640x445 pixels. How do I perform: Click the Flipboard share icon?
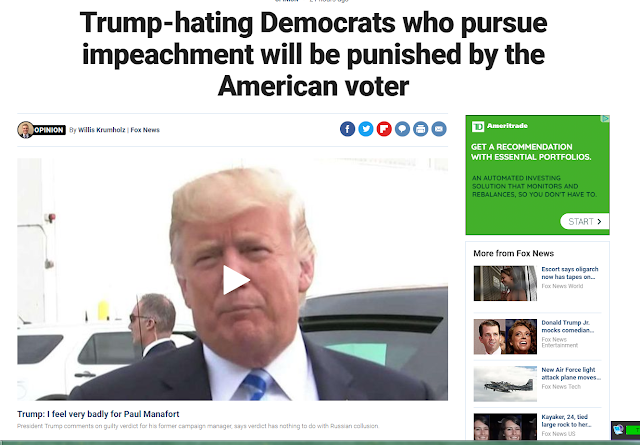tap(384, 129)
